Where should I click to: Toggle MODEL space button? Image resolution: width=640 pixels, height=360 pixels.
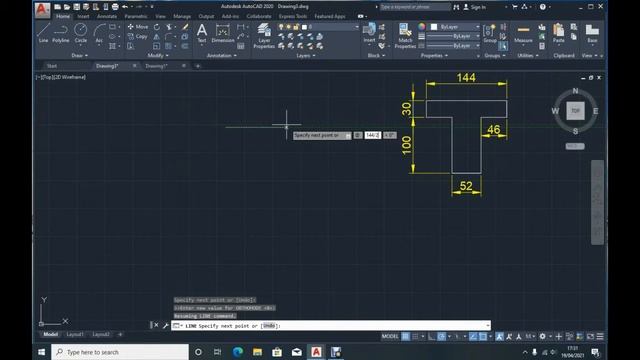(390, 336)
